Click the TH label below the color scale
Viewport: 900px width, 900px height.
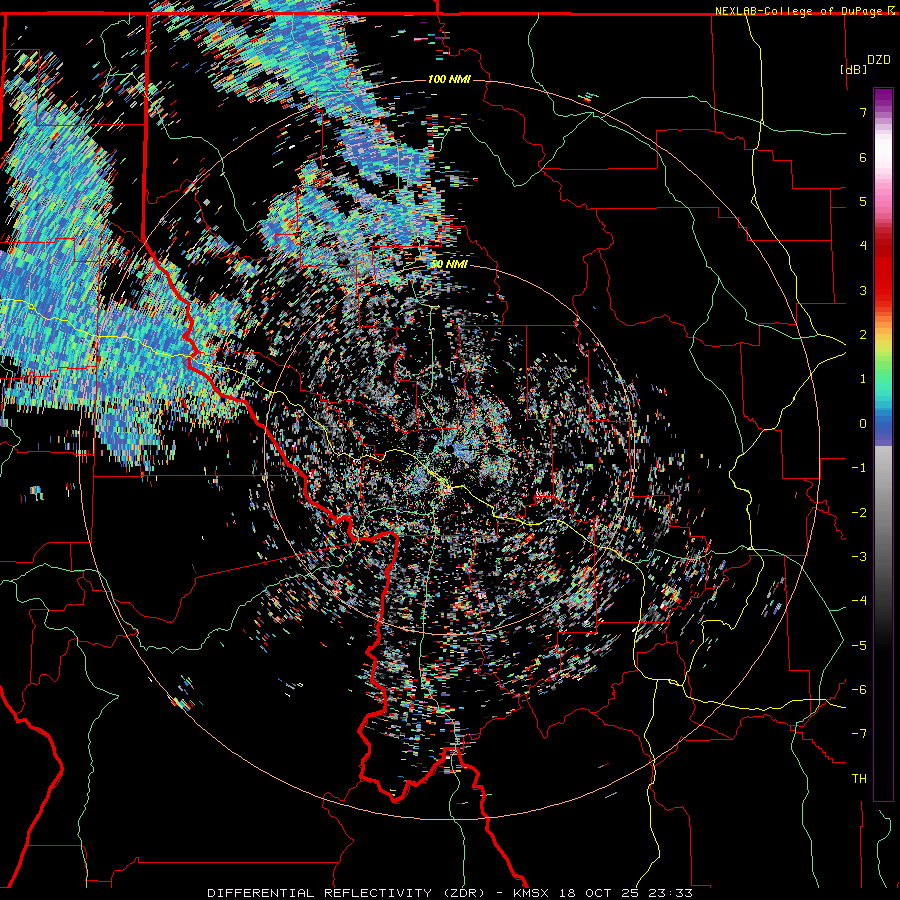pos(859,778)
